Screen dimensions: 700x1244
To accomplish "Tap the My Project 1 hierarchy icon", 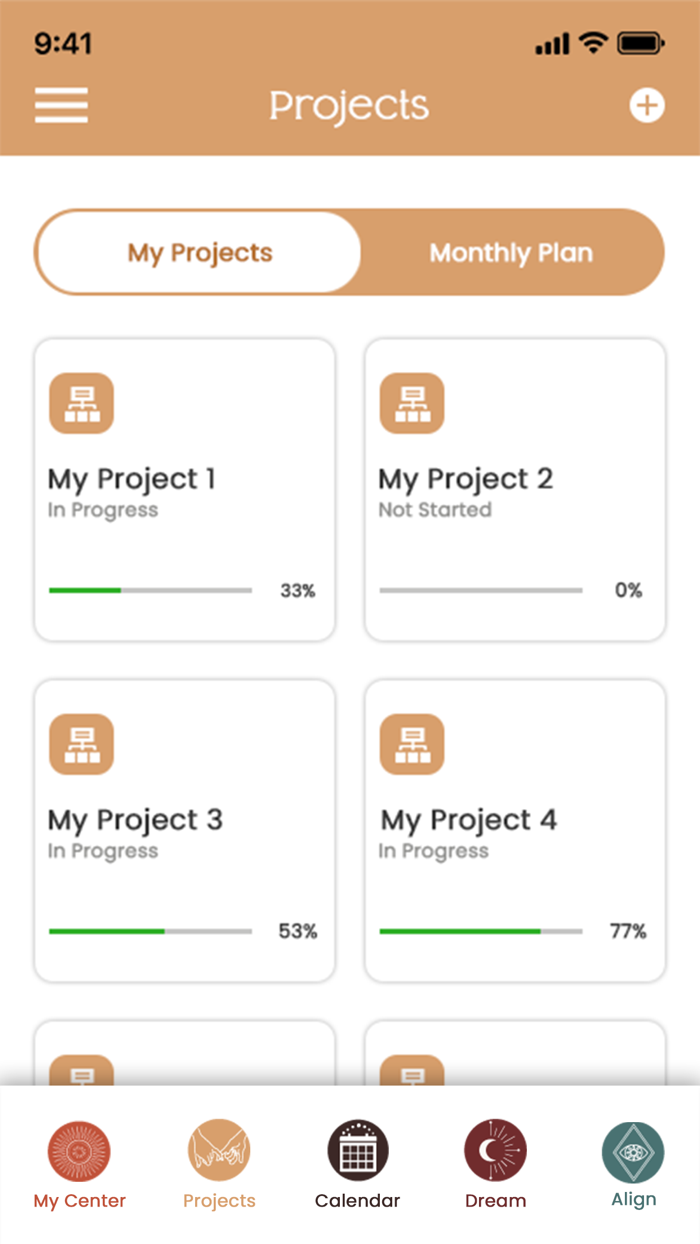I will [x=81, y=403].
